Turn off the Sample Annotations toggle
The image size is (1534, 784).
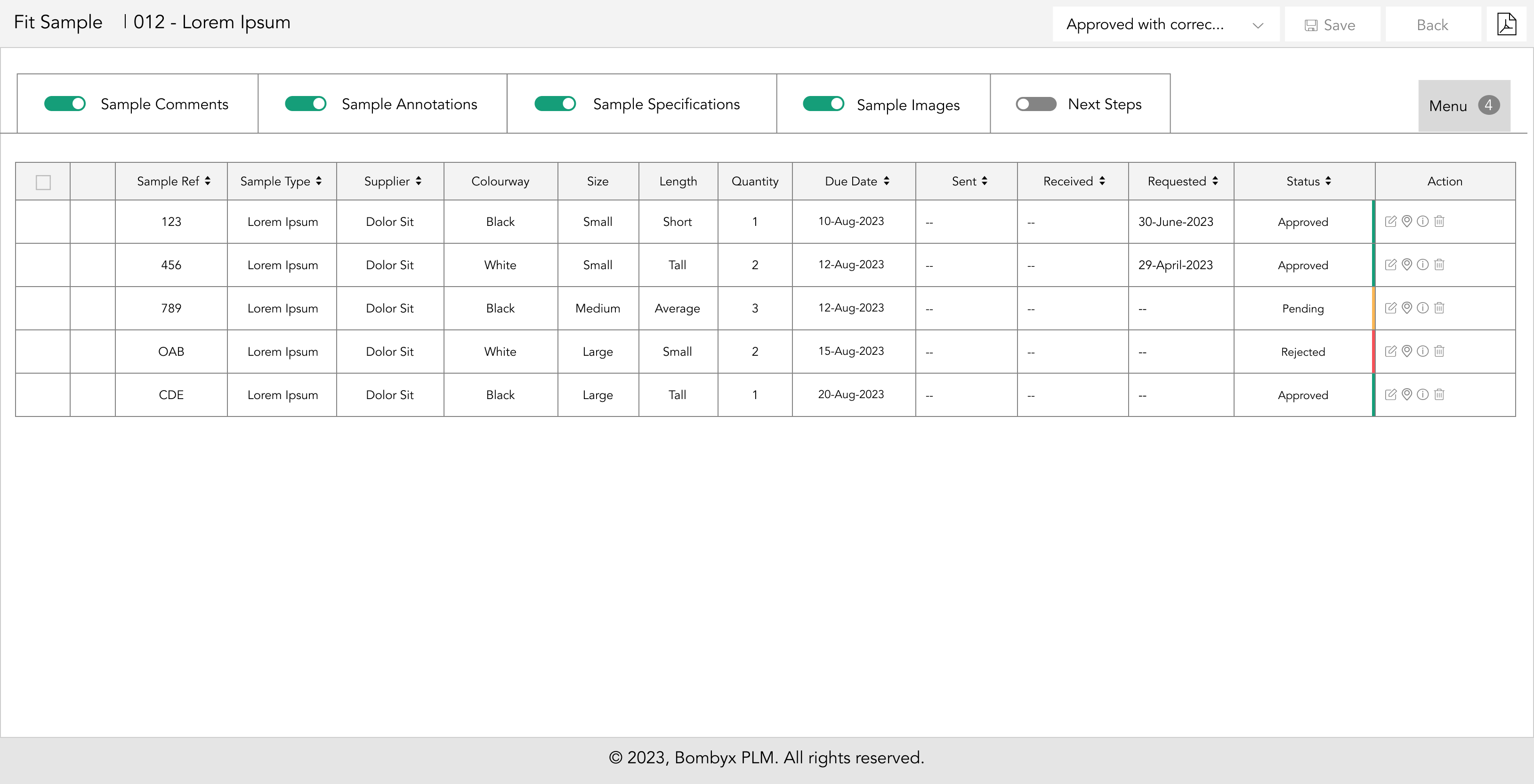point(306,104)
